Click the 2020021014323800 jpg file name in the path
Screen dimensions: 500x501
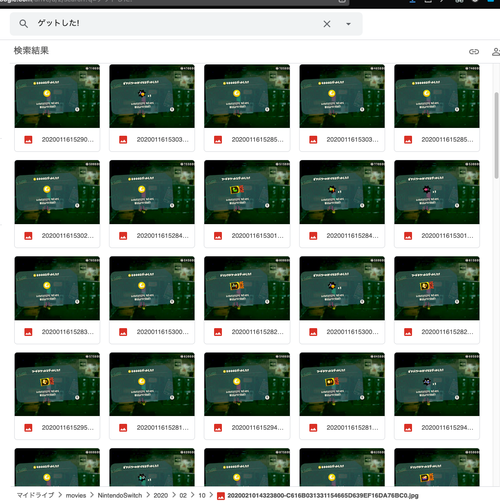click(x=323, y=495)
